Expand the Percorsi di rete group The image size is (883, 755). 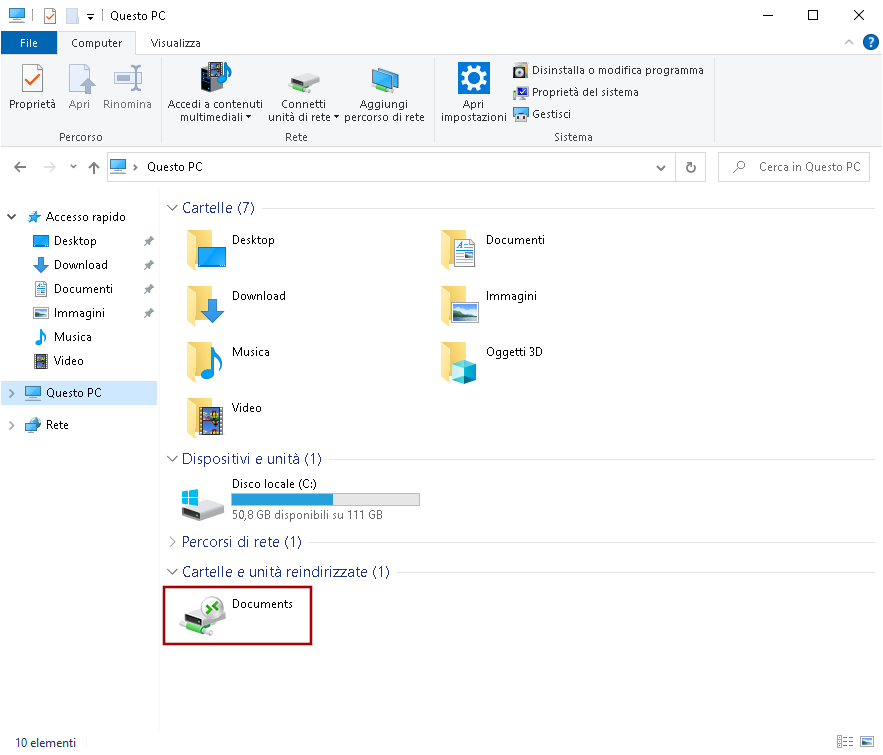(x=171, y=542)
